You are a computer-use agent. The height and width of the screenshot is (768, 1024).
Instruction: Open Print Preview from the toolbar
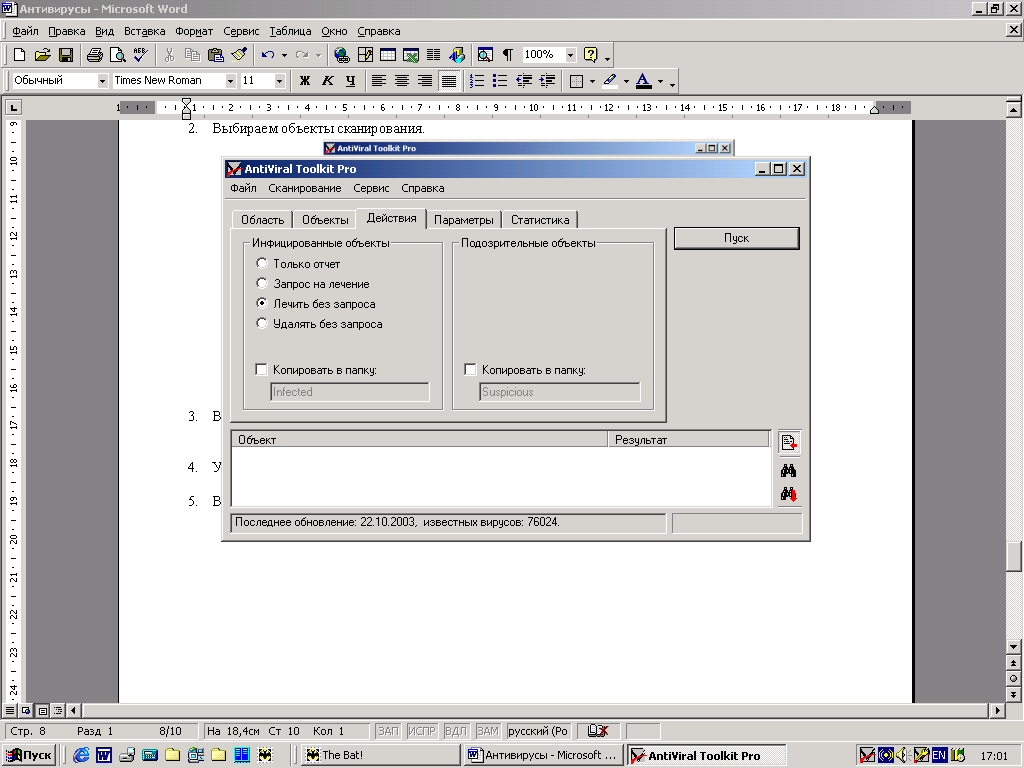pos(118,55)
